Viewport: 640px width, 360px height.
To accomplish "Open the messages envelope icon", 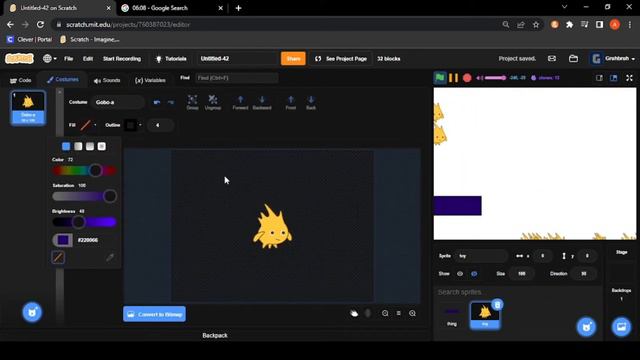I will click(x=552, y=59).
